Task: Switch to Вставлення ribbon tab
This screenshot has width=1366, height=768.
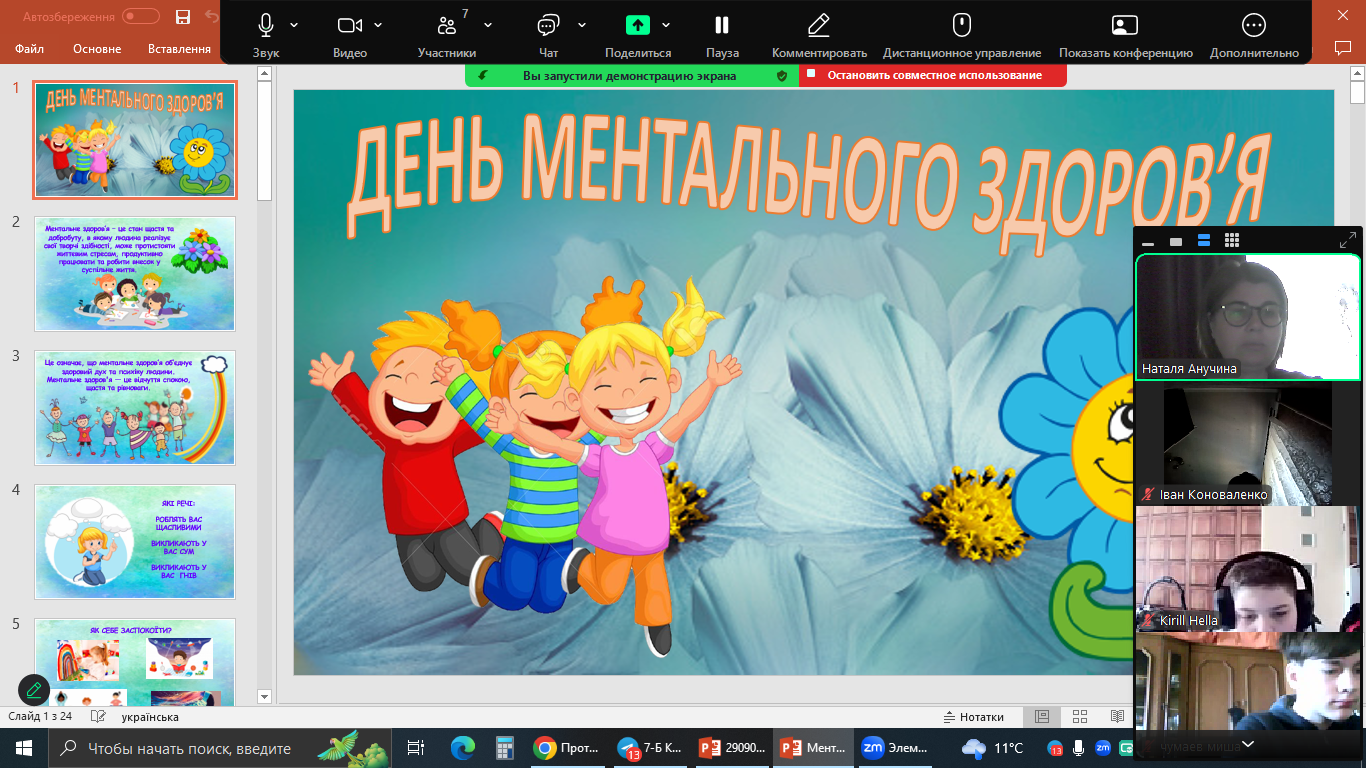Action: point(179,49)
